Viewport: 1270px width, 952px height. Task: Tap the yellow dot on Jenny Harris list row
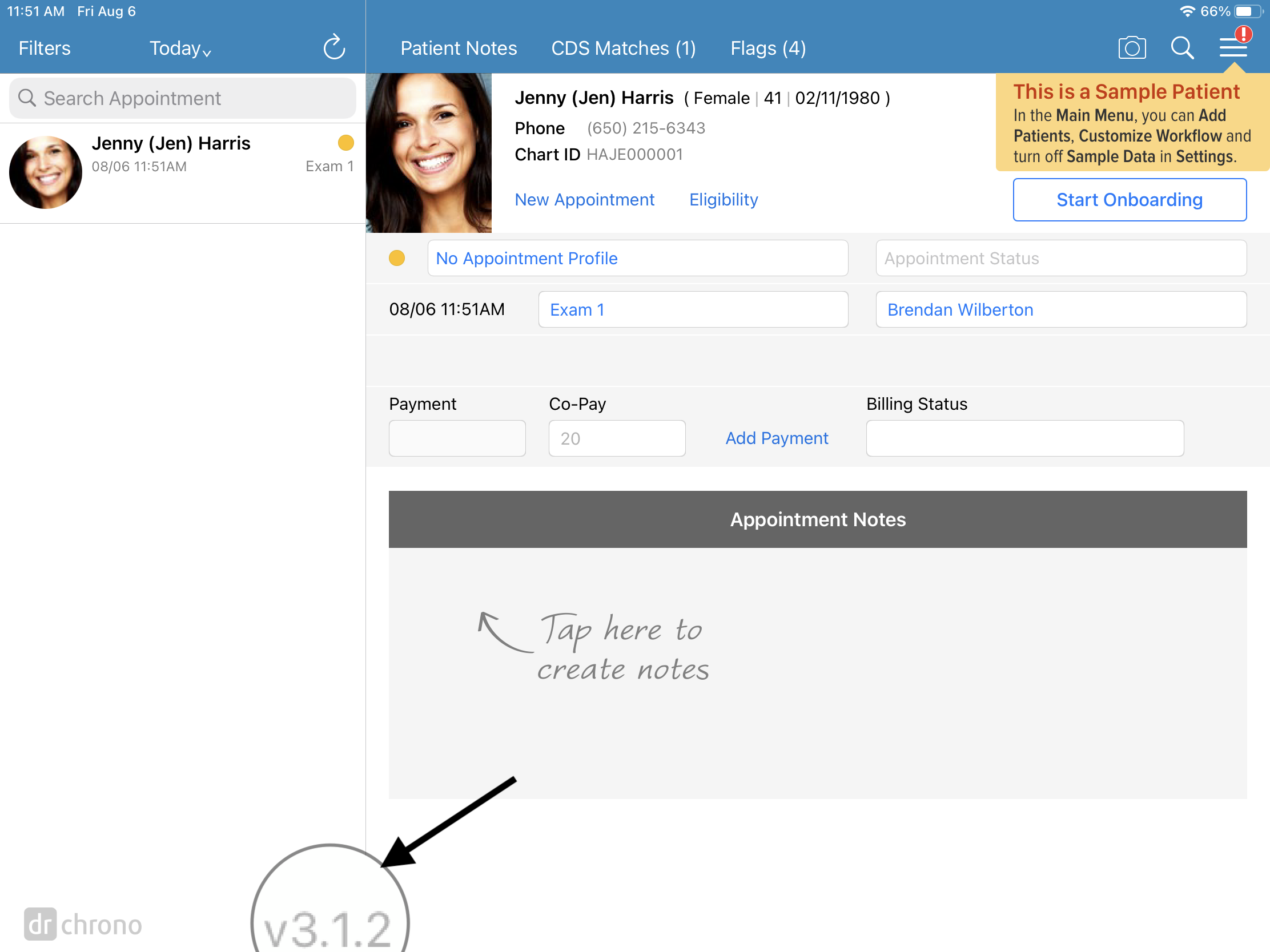click(345, 143)
